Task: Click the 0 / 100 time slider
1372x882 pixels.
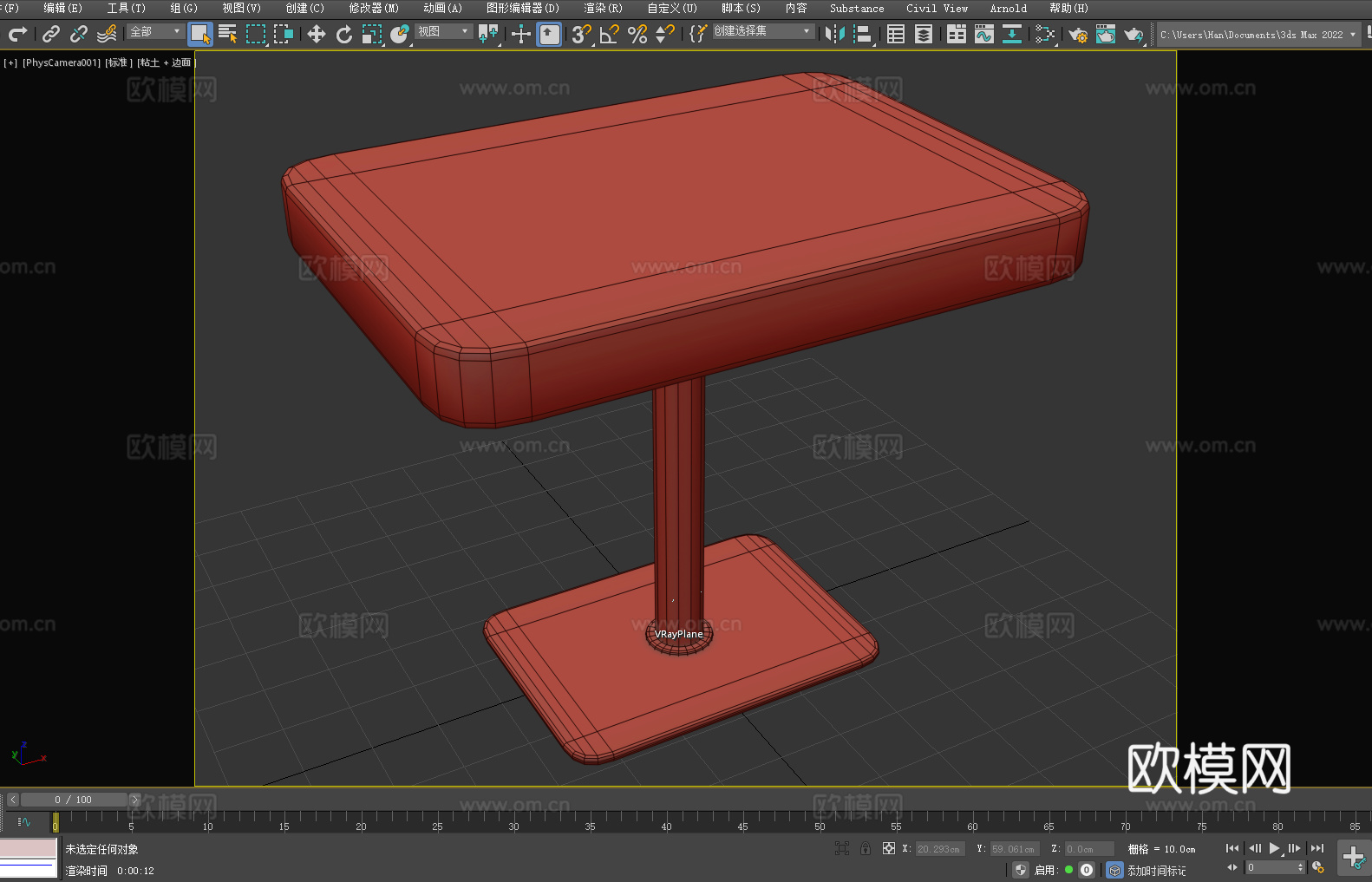Action: tap(73, 800)
